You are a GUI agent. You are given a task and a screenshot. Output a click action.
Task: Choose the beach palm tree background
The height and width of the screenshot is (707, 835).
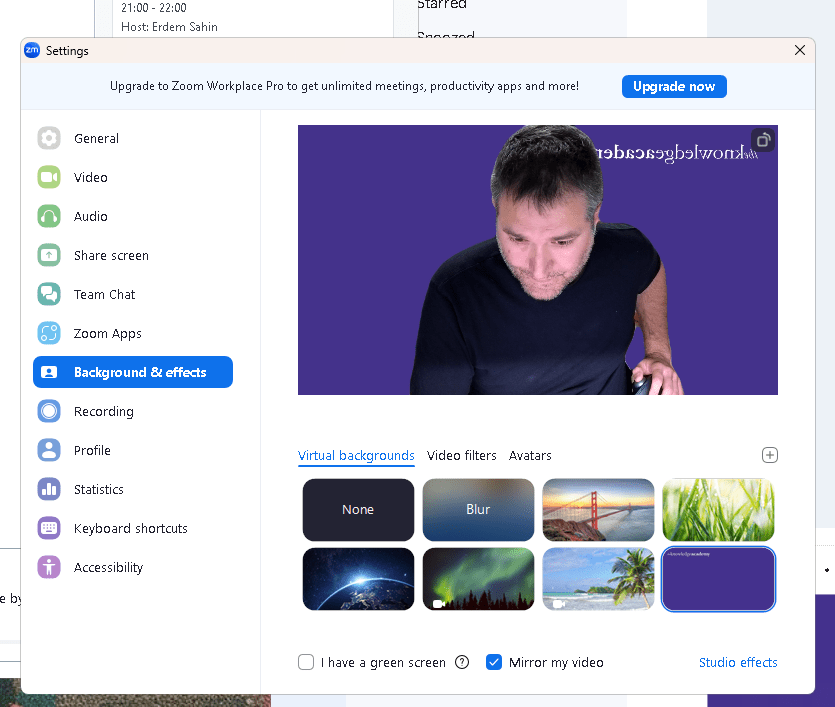tap(598, 579)
